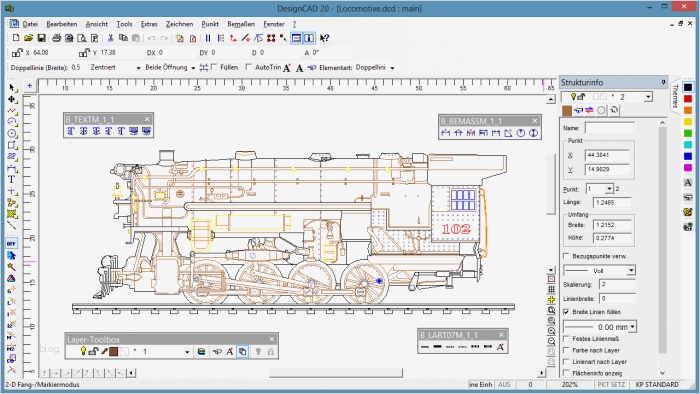This screenshot has height=394, width=700.
Task: Pick the first text icon in B_TEXTM_1_1
Action: 71,131
